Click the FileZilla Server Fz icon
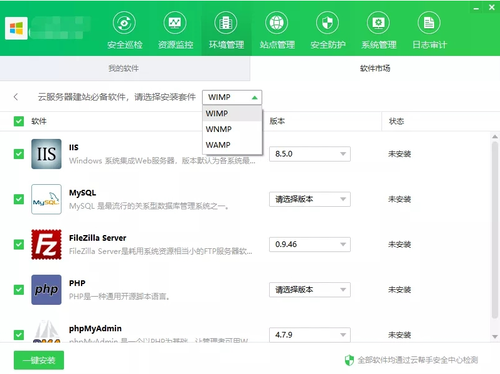 pos(46,244)
